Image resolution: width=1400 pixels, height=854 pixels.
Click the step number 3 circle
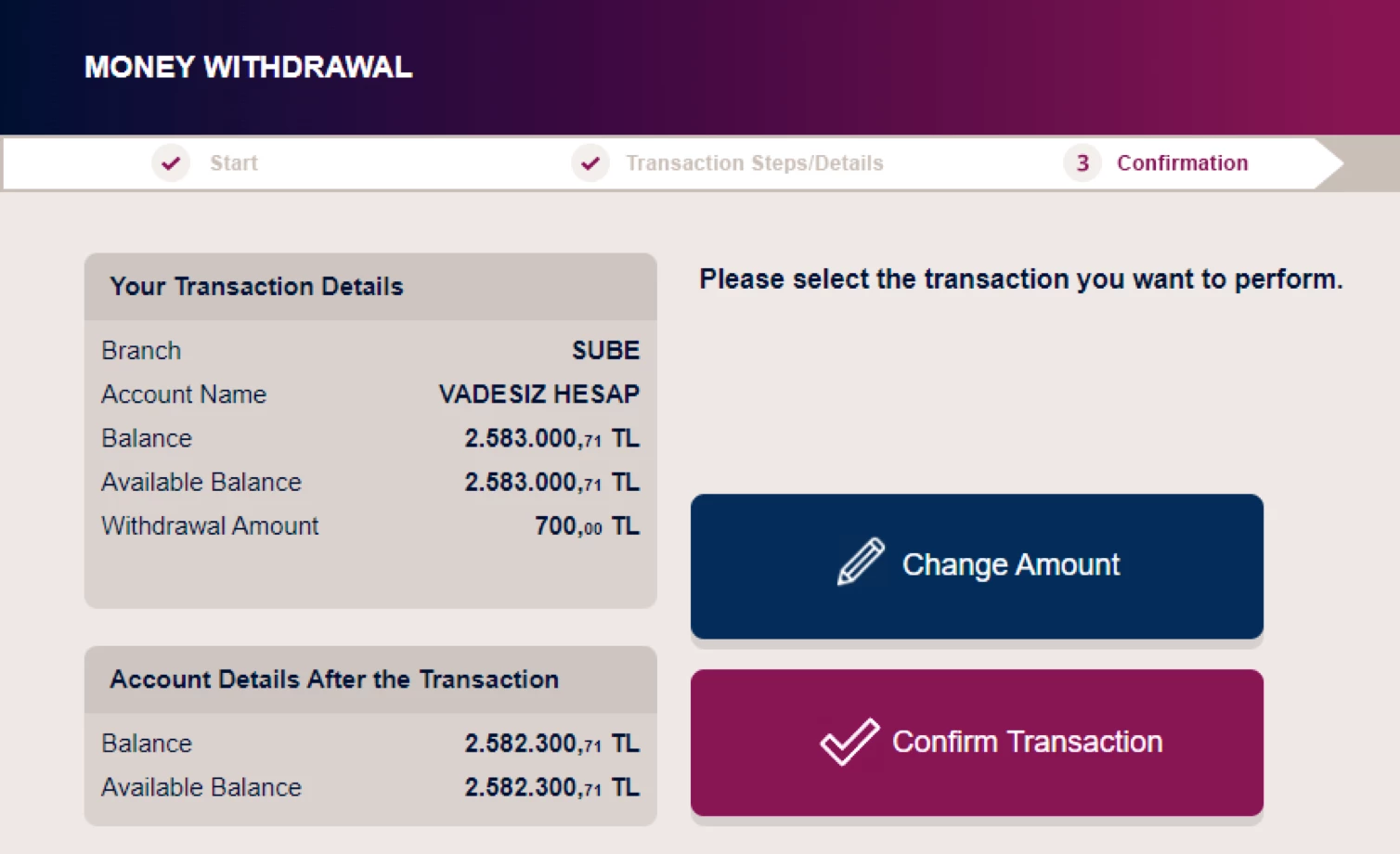pyautogui.click(x=1082, y=163)
